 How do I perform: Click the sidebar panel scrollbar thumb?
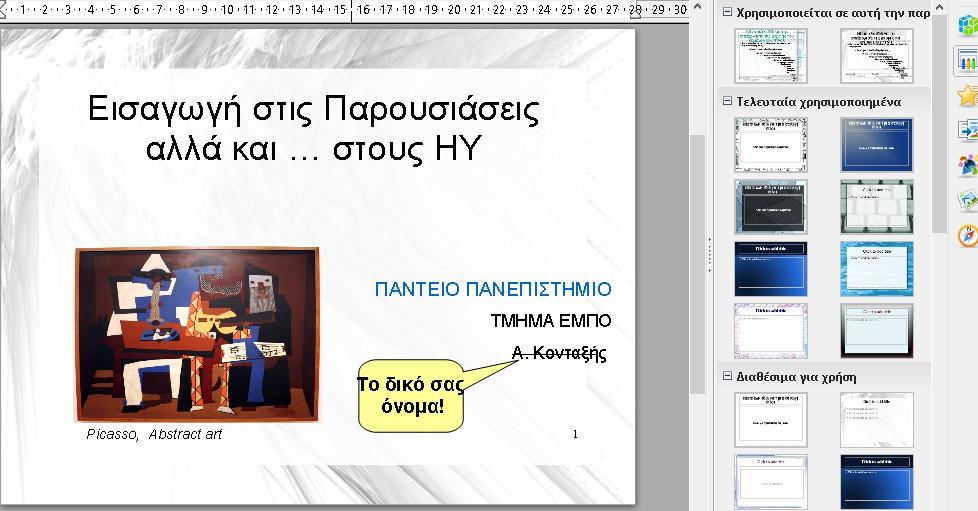[939, 123]
